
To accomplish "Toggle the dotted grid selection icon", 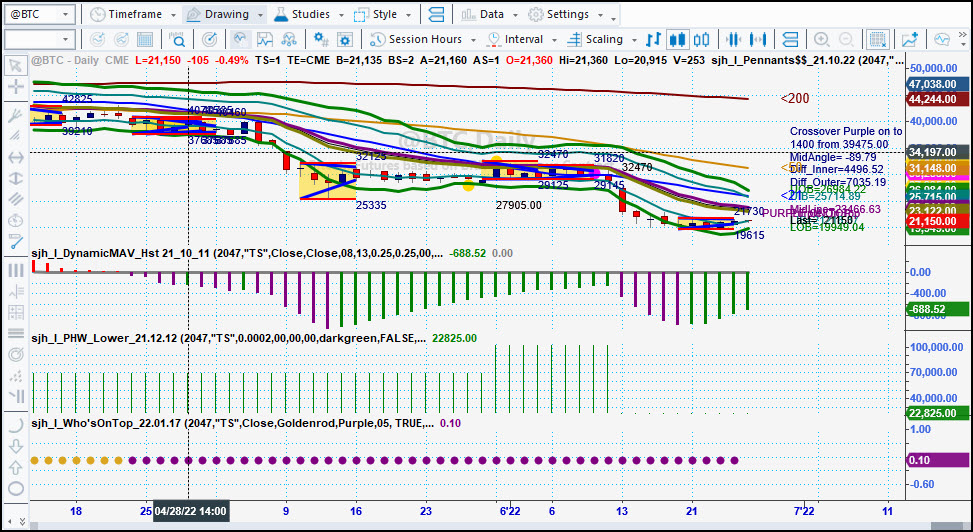I will click(877, 40).
